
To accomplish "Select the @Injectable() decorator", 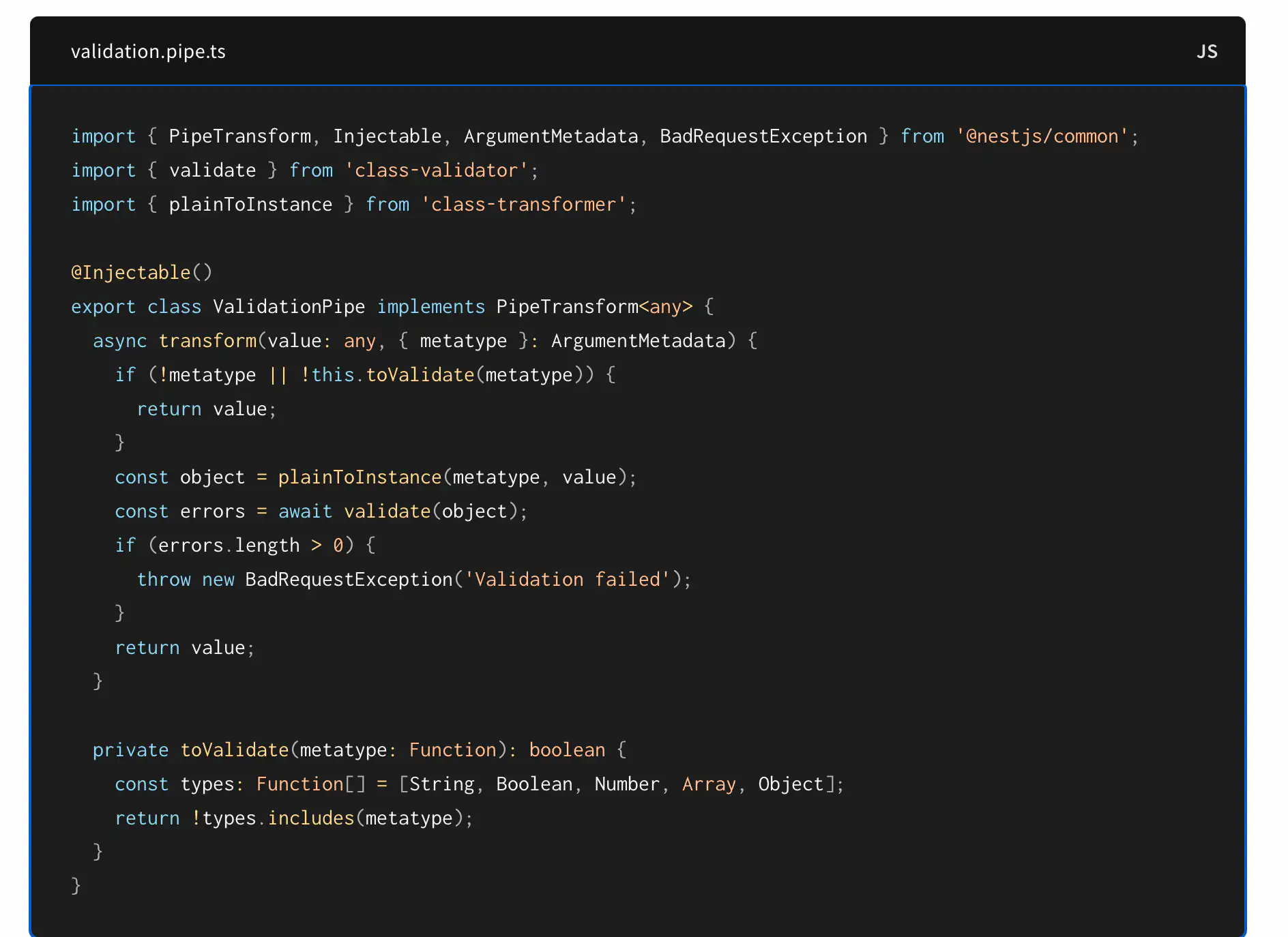I will (x=141, y=272).
